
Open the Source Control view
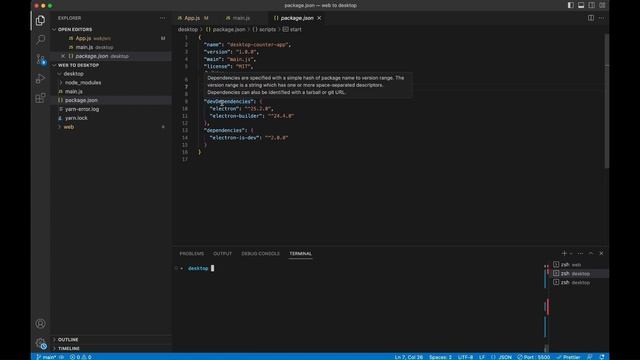click(x=40, y=59)
